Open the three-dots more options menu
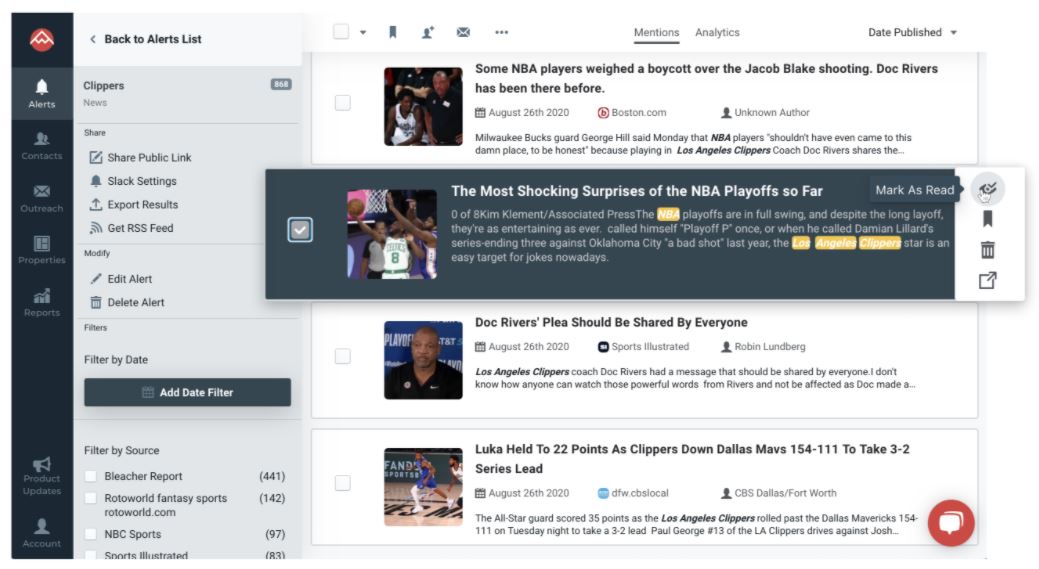 pos(502,32)
